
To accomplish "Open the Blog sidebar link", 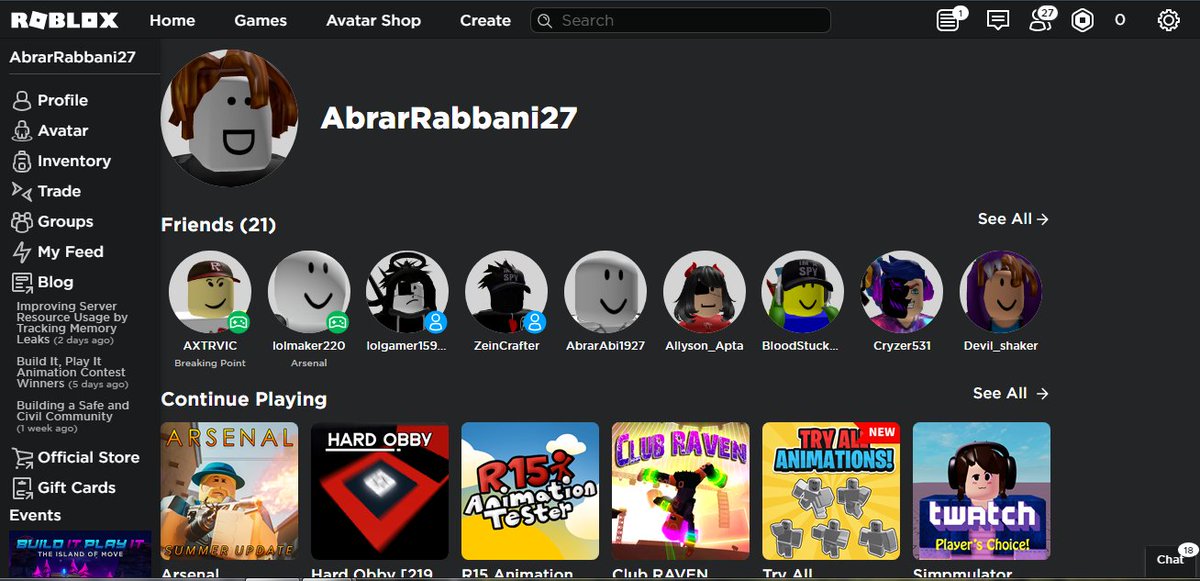I will click(55, 282).
